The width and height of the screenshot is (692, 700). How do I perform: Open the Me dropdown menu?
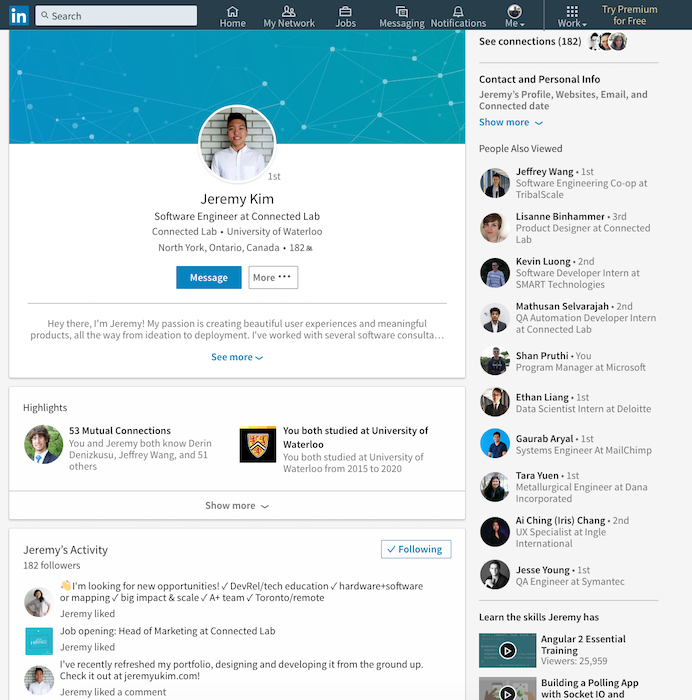(514, 16)
